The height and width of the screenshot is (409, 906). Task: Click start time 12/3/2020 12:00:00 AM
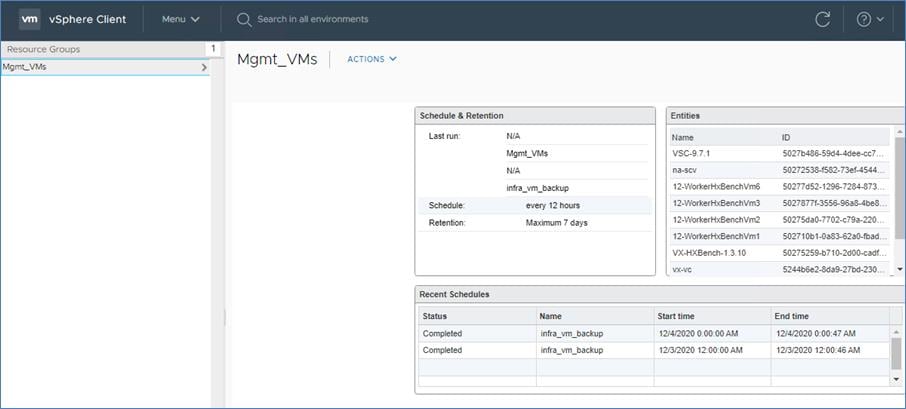(700, 350)
